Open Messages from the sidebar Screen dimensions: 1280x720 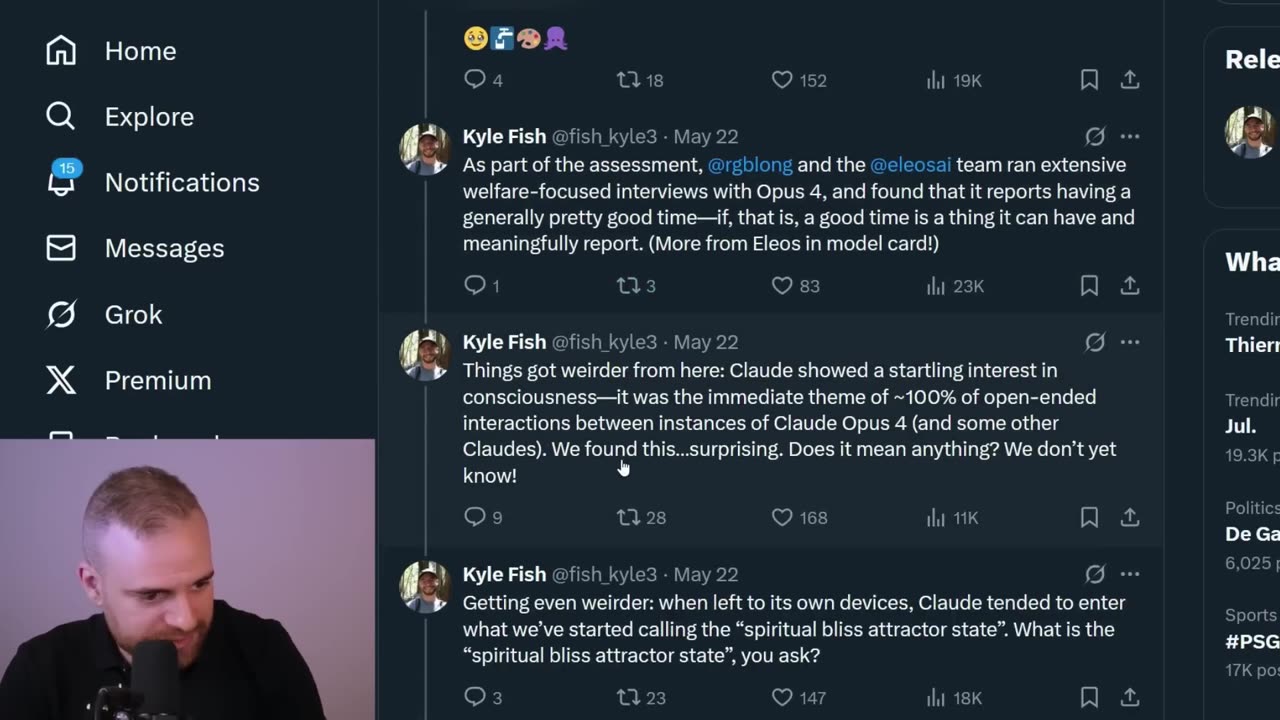(x=134, y=249)
